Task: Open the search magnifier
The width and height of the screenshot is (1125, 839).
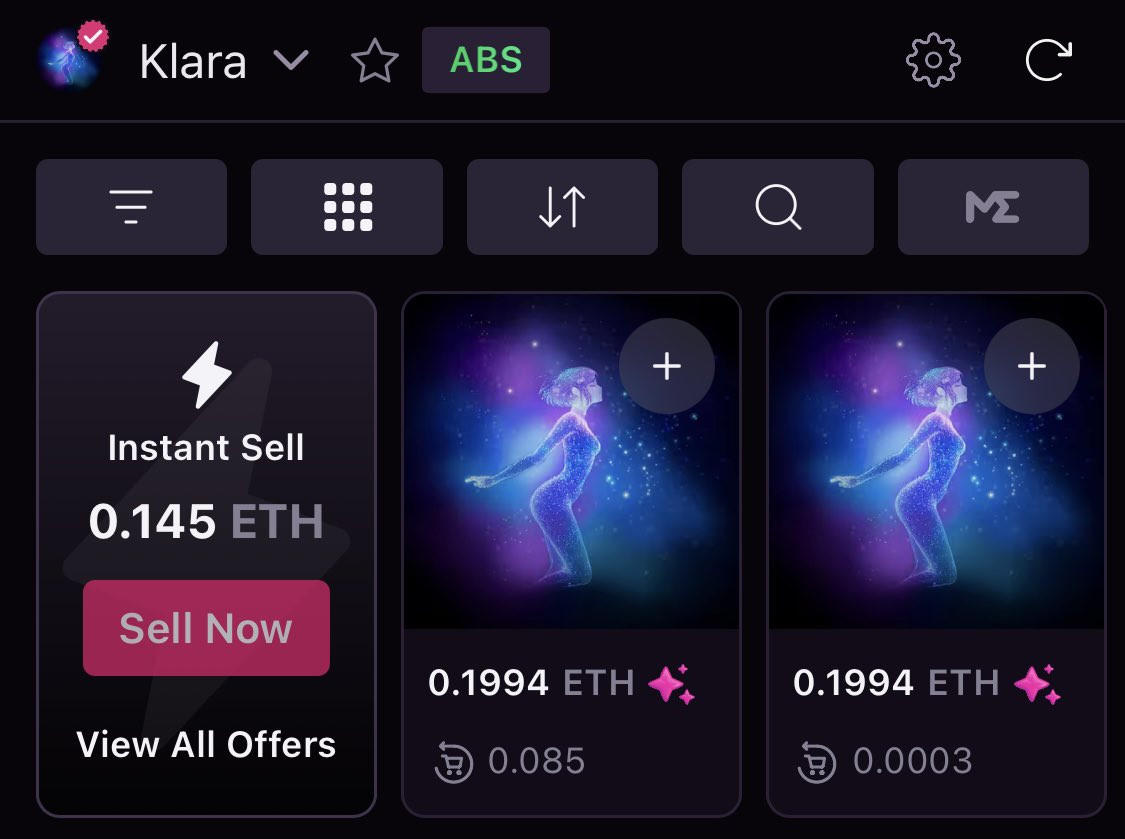Action: click(x=778, y=207)
